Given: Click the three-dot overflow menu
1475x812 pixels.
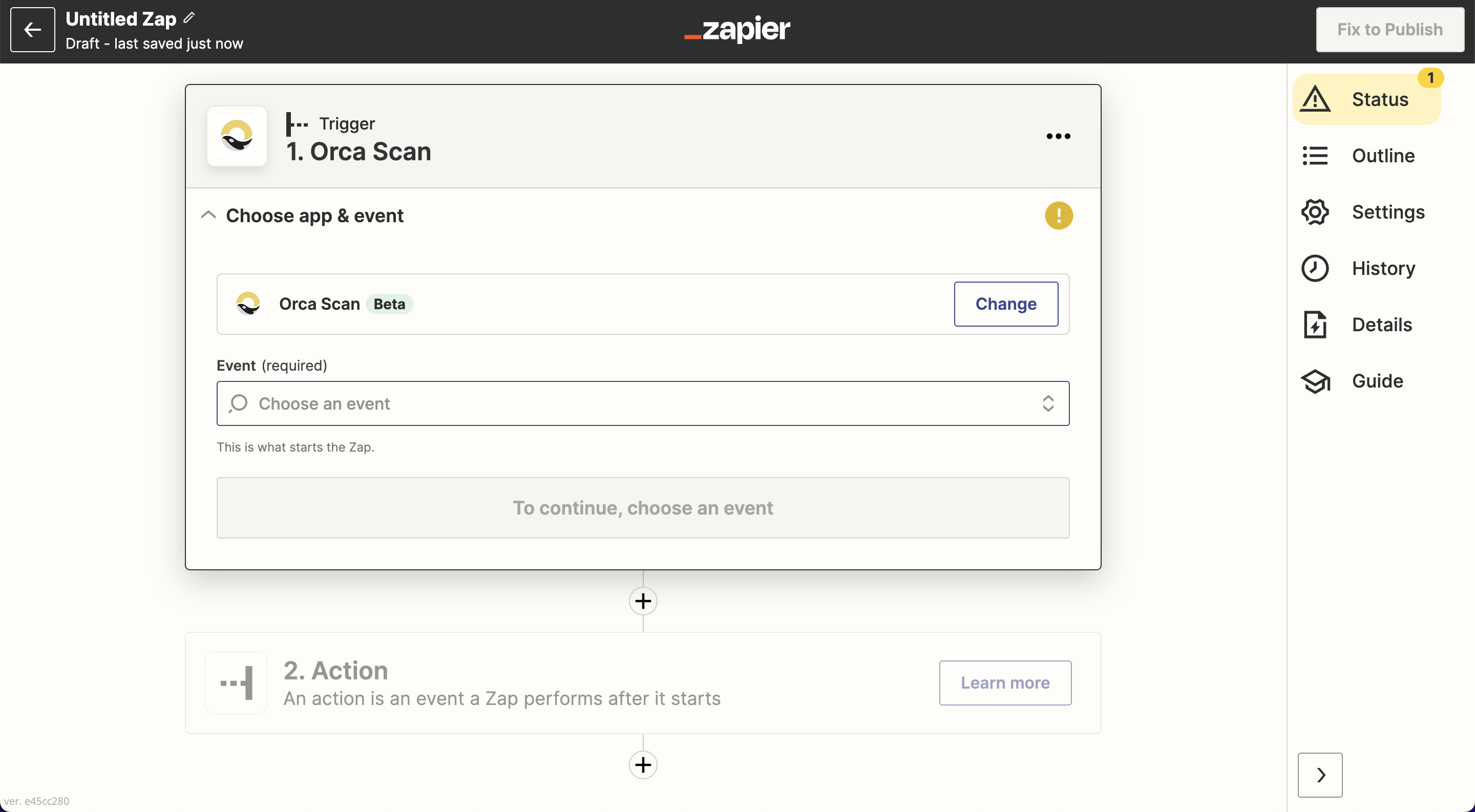Looking at the screenshot, I should click(1057, 135).
